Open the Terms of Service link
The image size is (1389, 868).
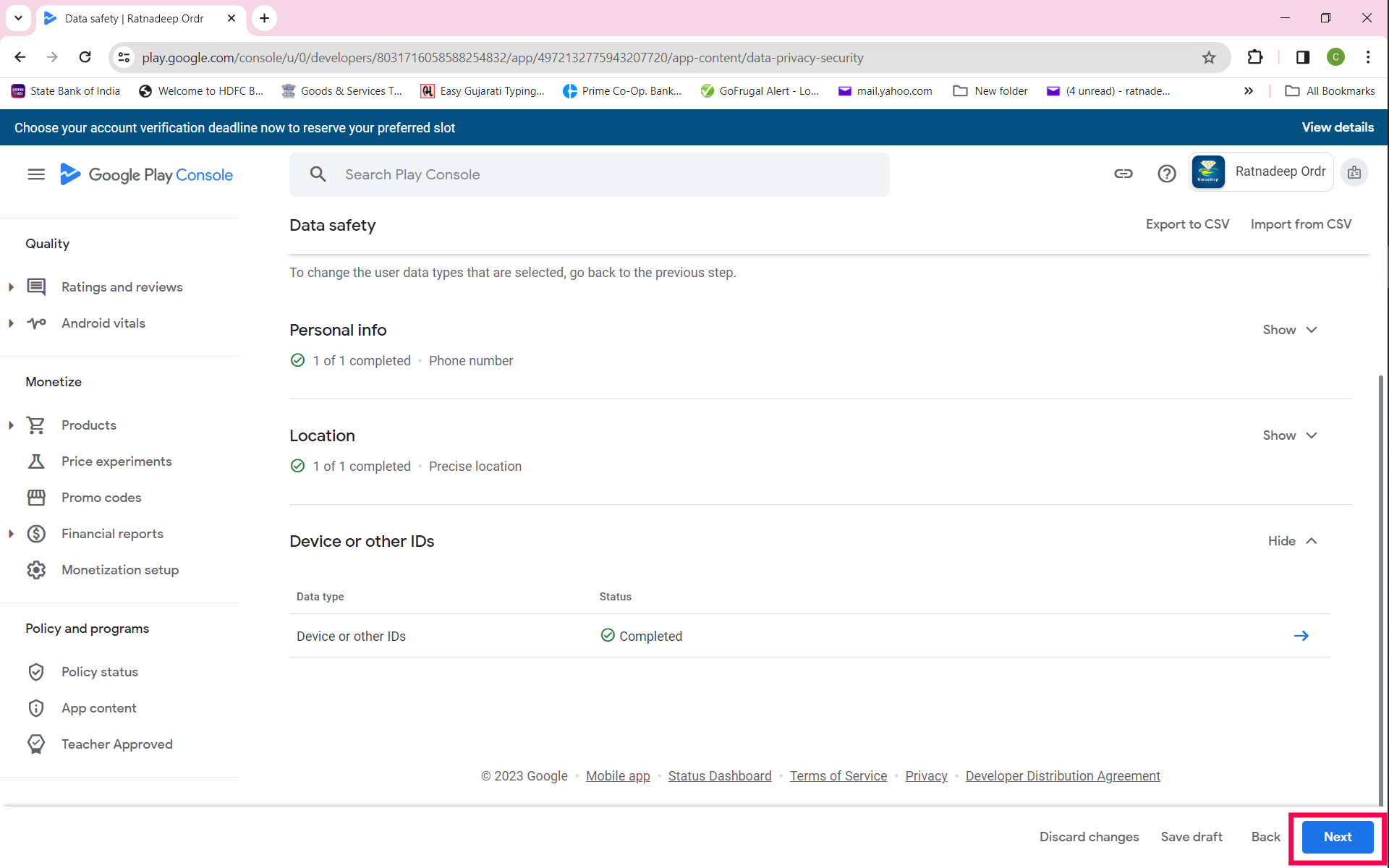coord(838,776)
